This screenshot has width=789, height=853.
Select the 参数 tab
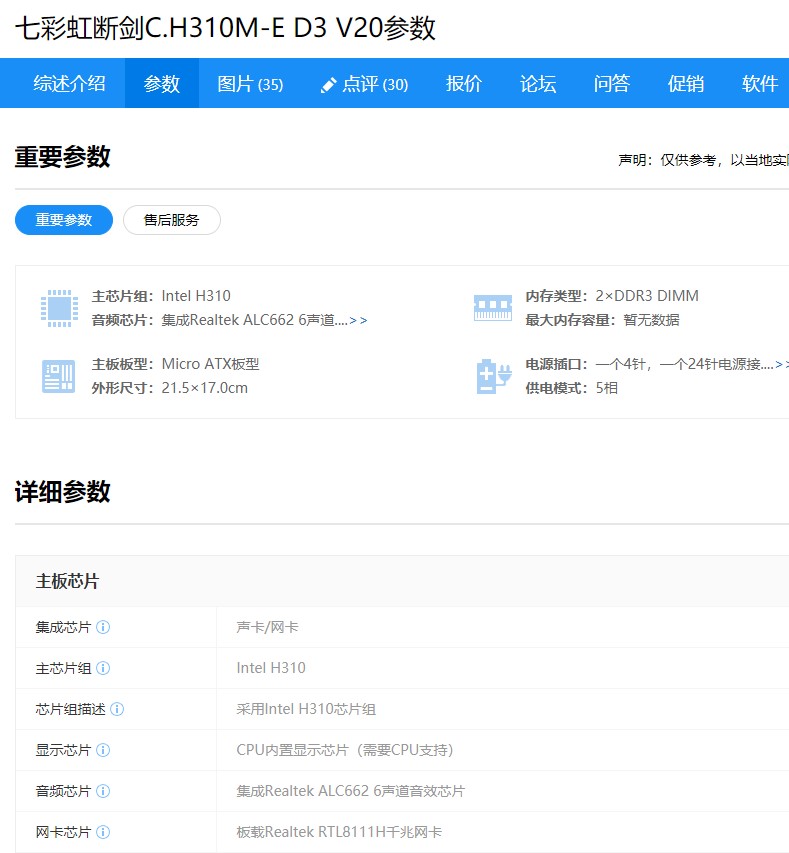pyautogui.click(x=162, y=83)
